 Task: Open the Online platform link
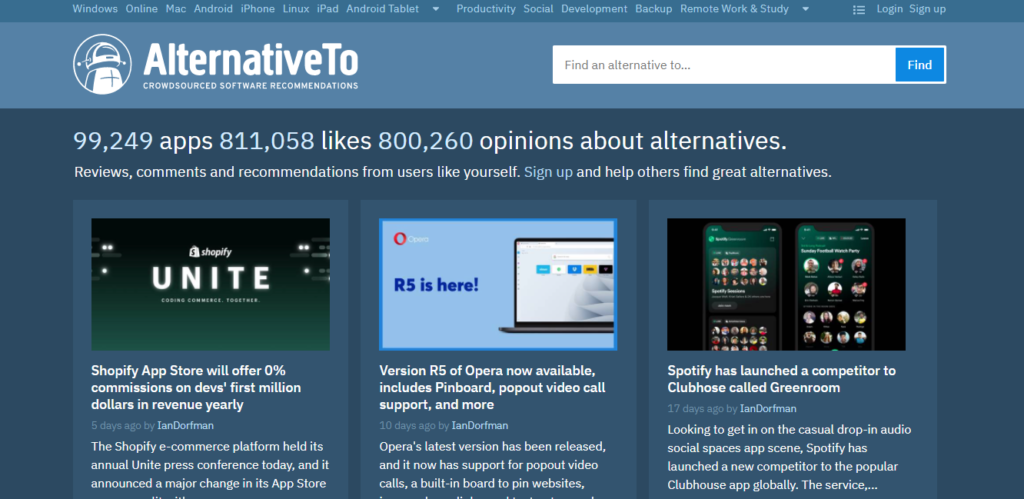(x=142, y=9)
